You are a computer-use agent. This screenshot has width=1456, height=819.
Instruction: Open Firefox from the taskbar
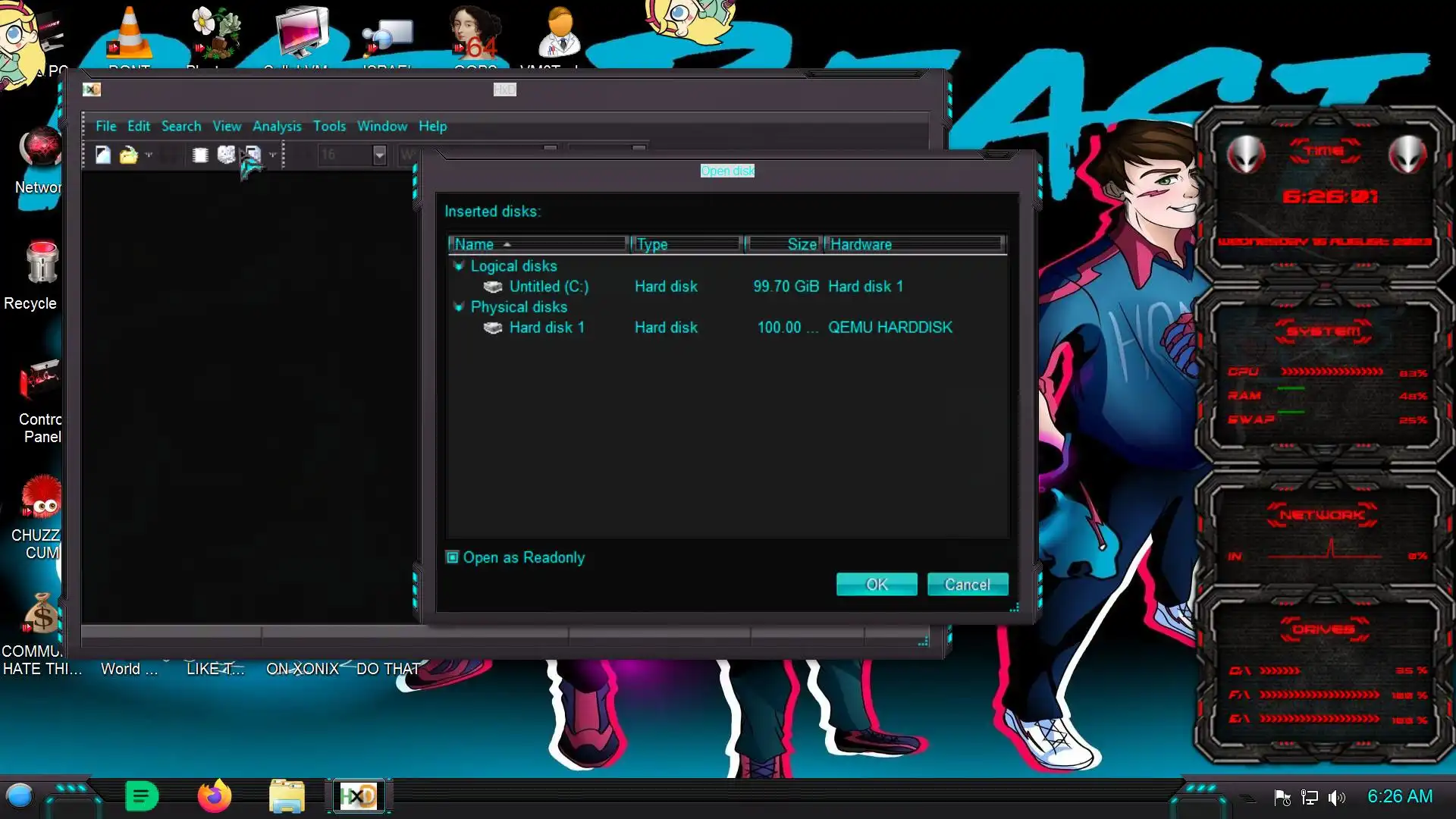point(215,796)
